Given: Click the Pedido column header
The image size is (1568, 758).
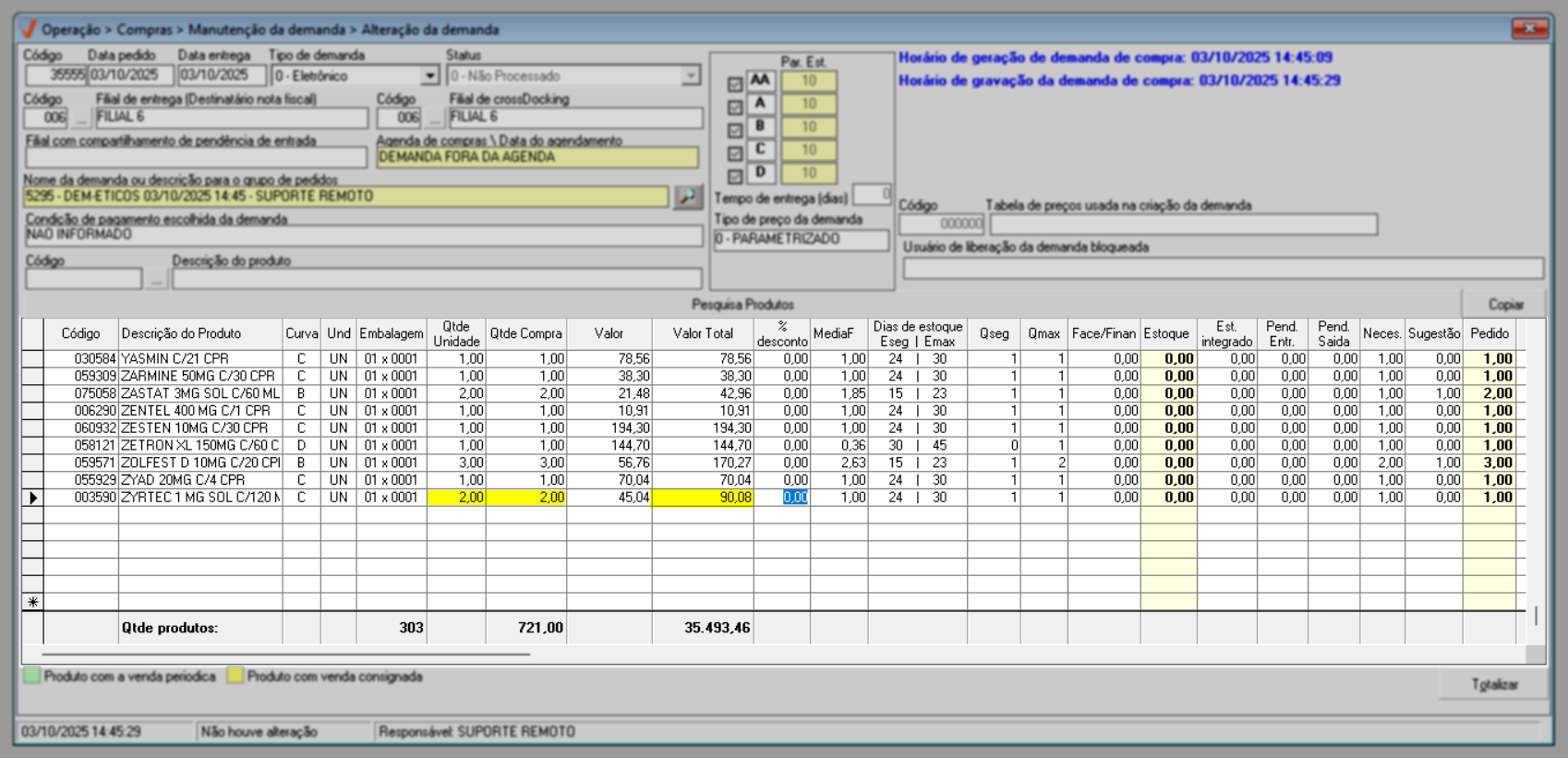Looking at the screenshot, I should click(x=1489, y=333).
